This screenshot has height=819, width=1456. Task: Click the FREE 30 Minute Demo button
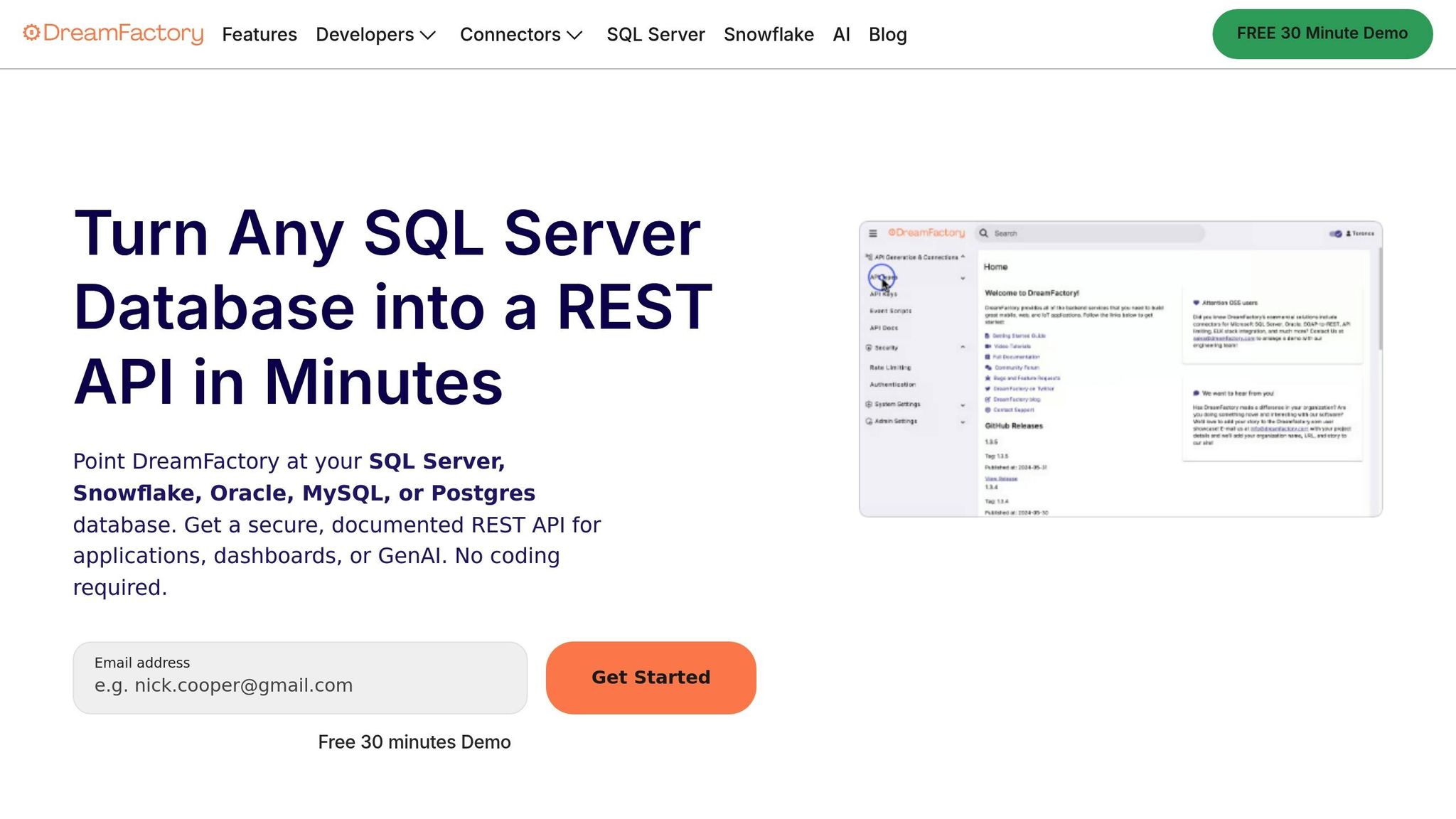(x=1322, y=33)
